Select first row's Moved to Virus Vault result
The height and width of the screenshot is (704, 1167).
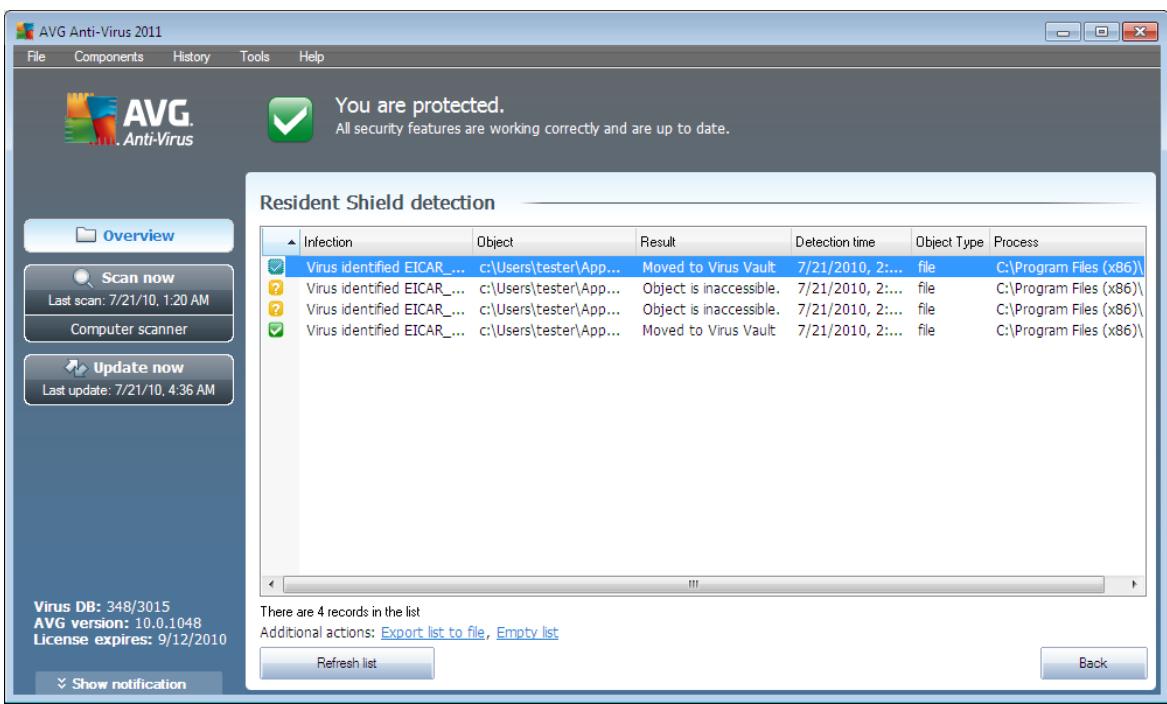(709, 267)
